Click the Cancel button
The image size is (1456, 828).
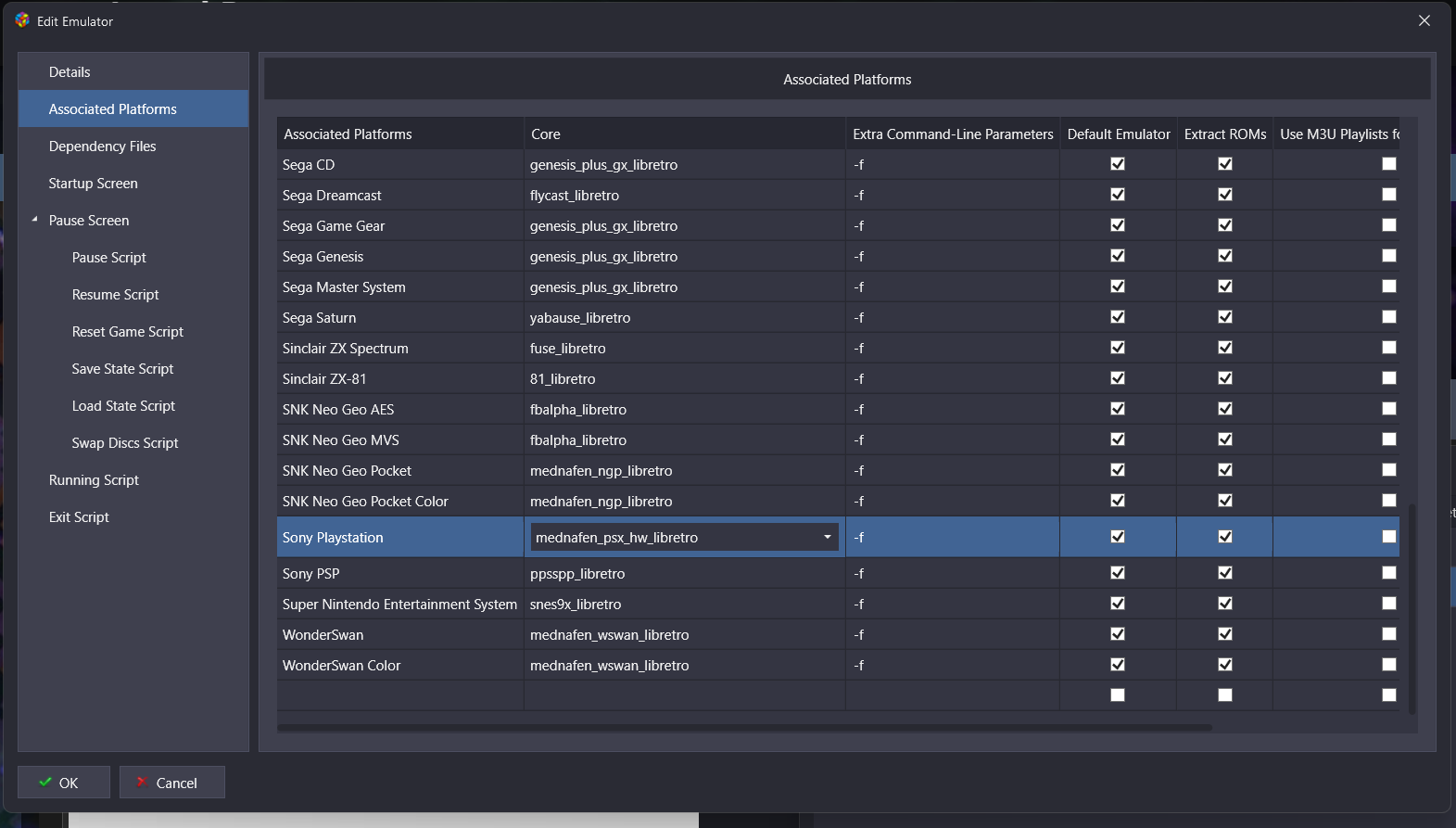pos(172,783)
